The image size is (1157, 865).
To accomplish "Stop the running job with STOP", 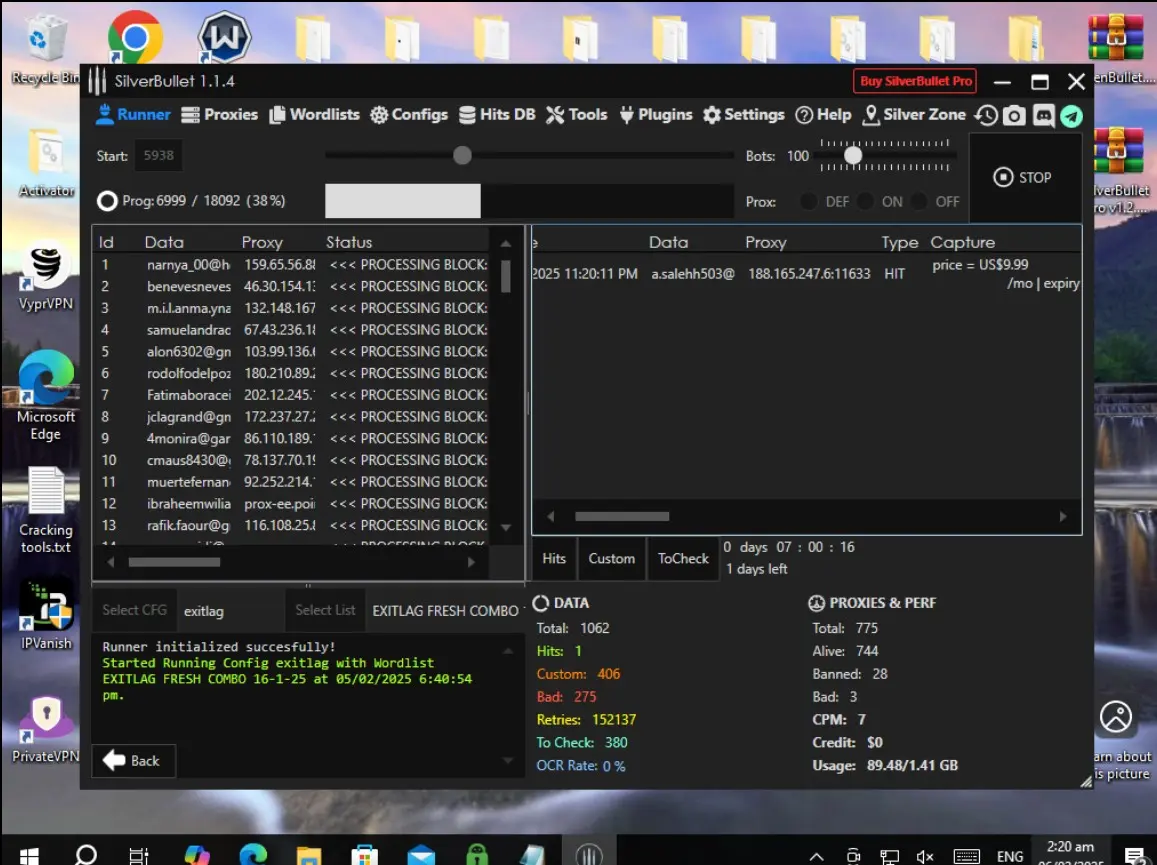I will click(x=1023, y=177).
